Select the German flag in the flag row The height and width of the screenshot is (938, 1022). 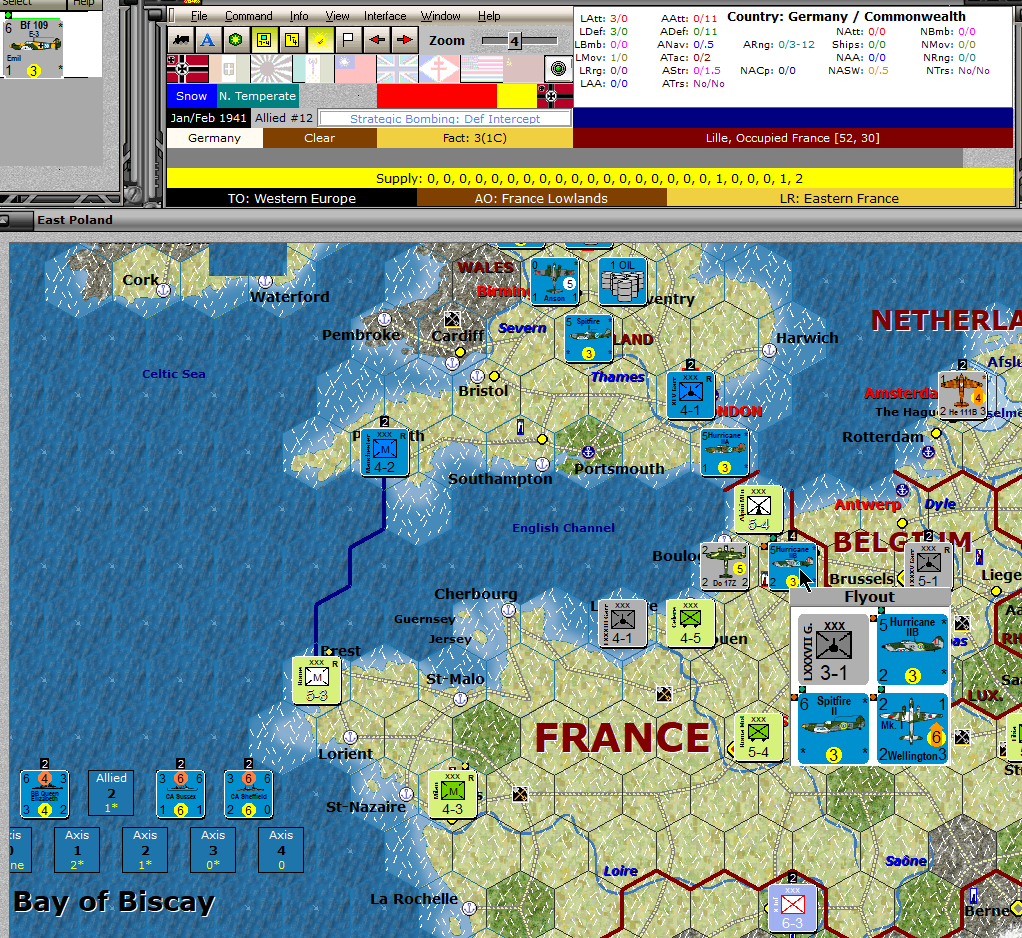[x=188, y=68]
